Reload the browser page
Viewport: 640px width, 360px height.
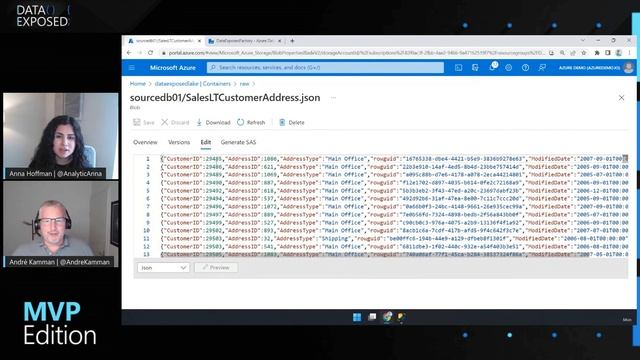150,53
